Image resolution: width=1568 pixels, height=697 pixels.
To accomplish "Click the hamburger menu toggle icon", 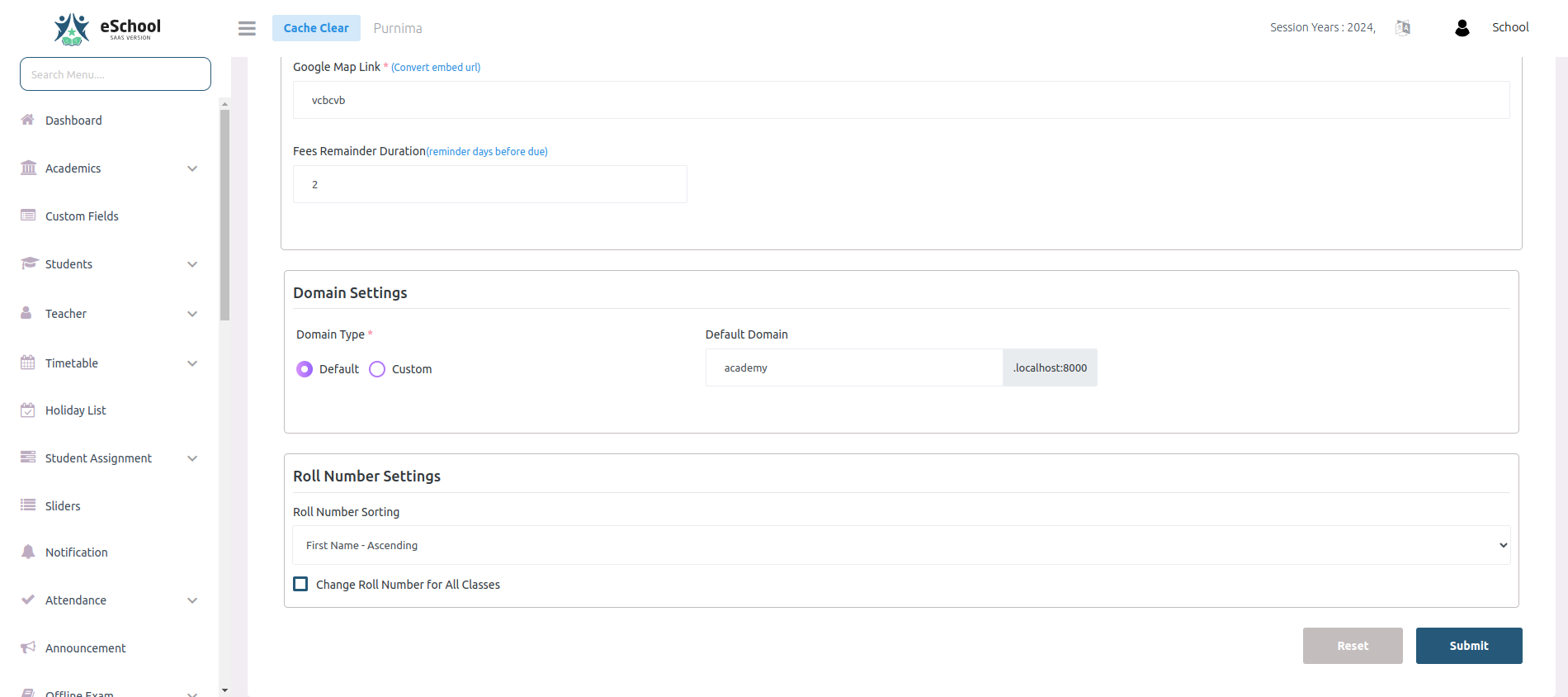I will coord(247,28).
